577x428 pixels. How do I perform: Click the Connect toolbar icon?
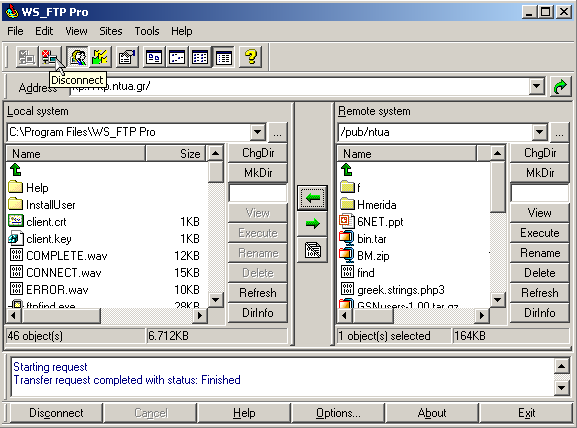click(26, 57)
